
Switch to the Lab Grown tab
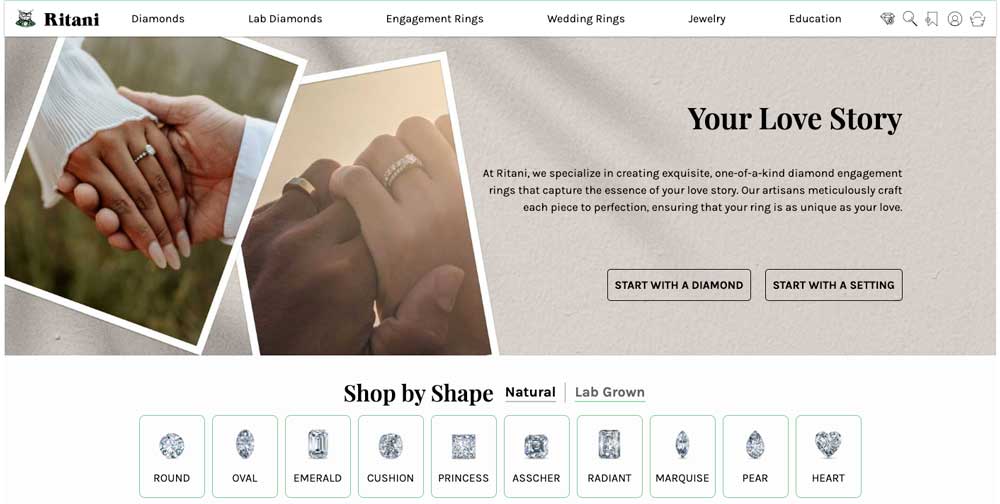[x=610, y=392]
